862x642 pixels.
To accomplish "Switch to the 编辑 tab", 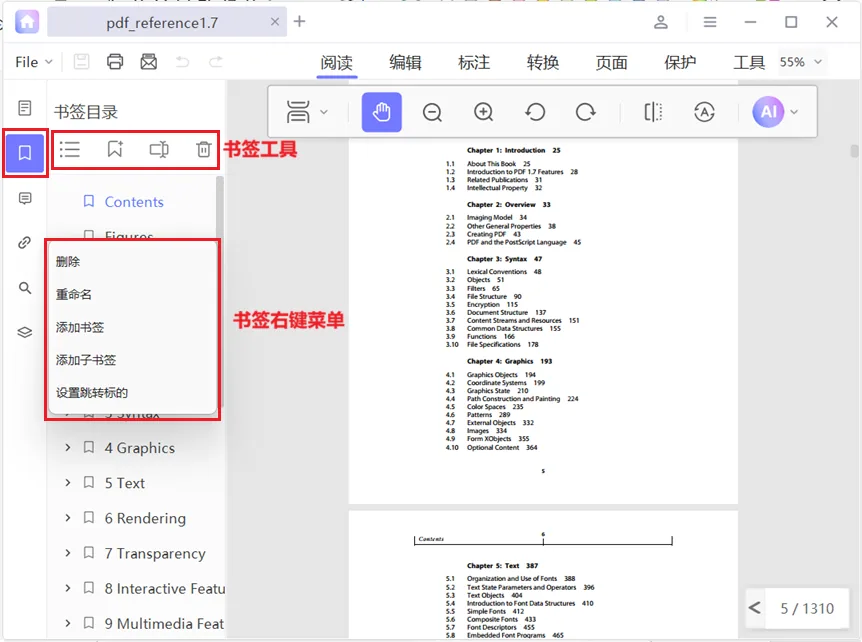I will coord(405,63).
